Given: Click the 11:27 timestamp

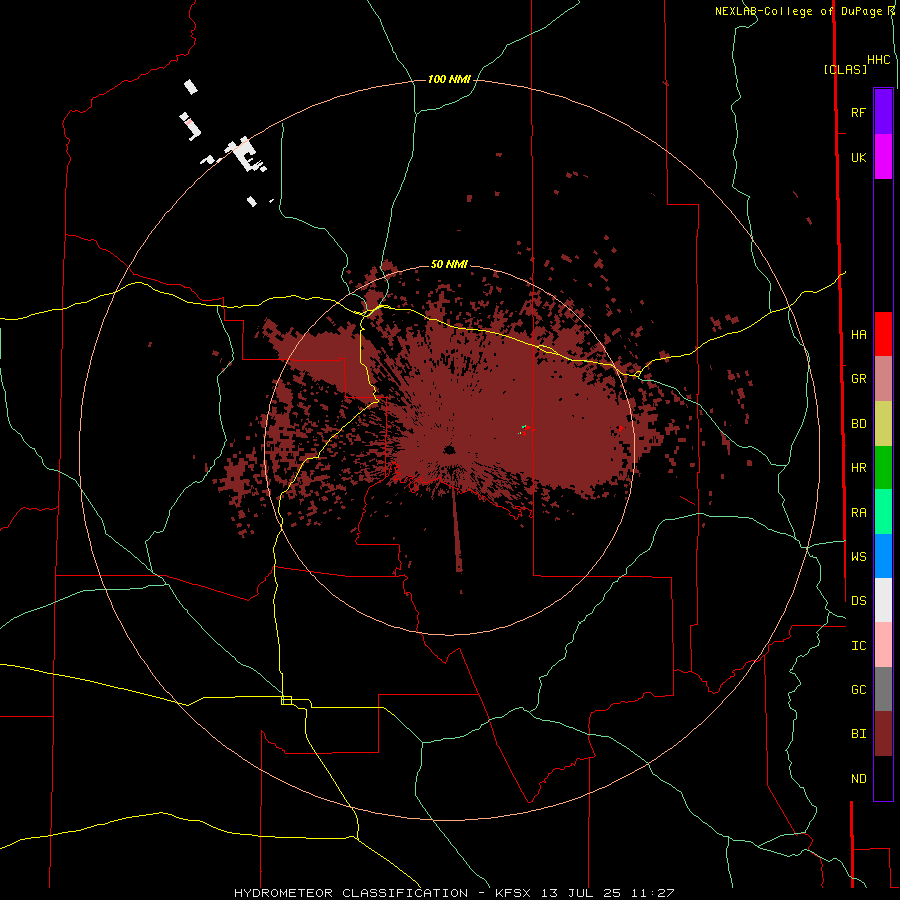Looking at the screenshot, I should 652,893.
